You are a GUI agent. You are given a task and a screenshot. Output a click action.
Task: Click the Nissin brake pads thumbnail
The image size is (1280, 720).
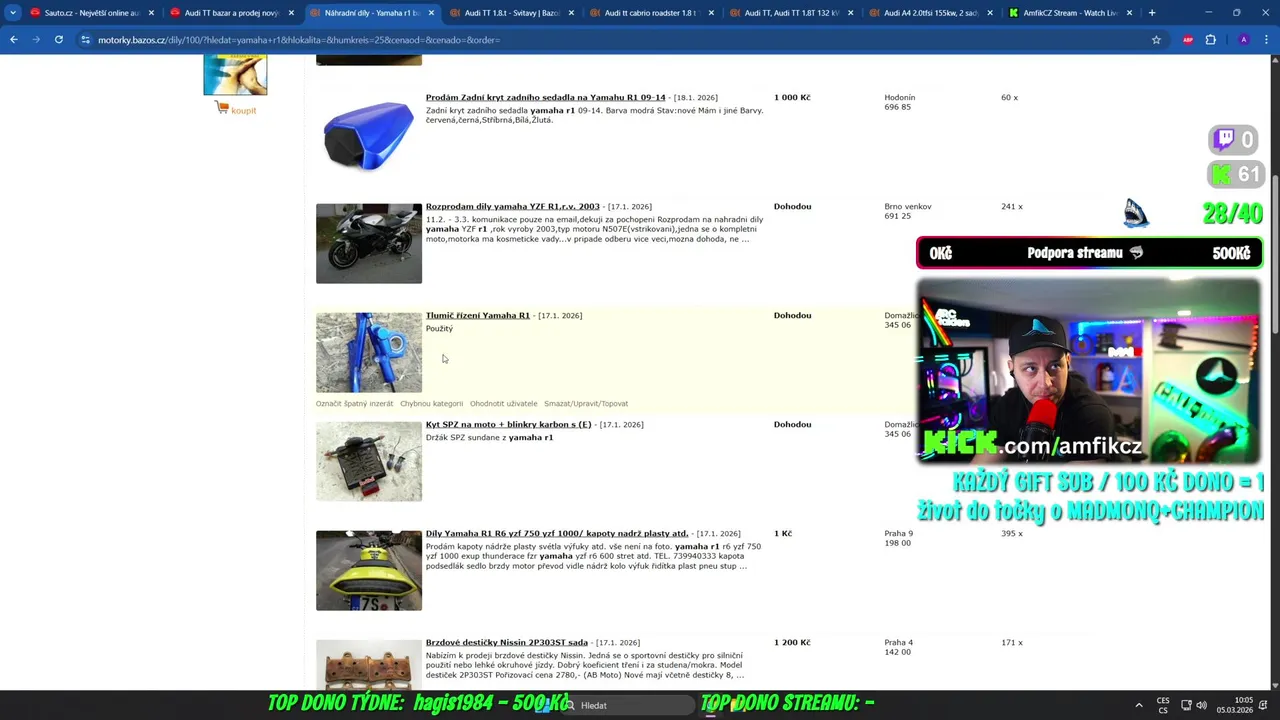tap(369, 665)
